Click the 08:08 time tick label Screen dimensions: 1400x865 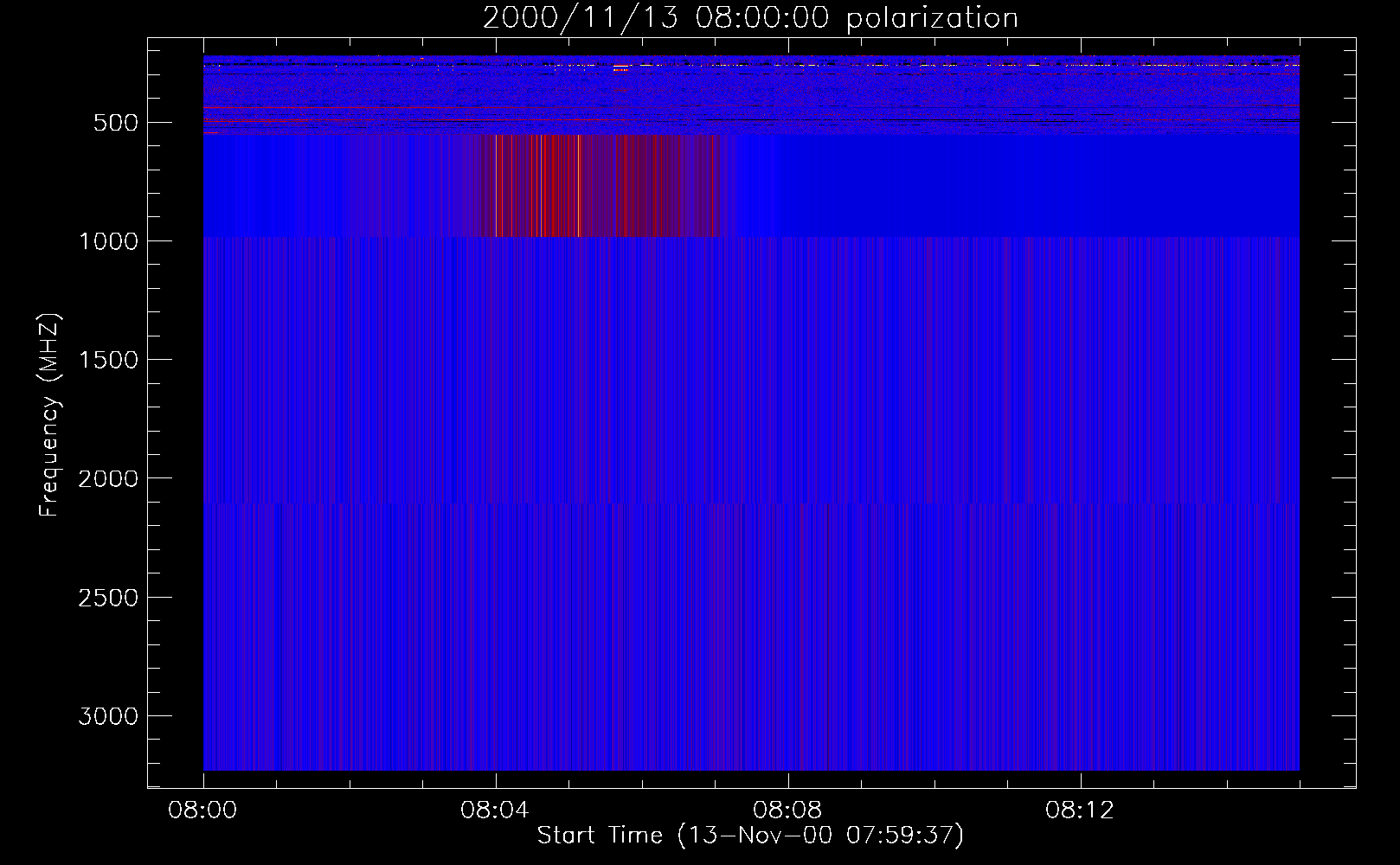click(788, 811)
